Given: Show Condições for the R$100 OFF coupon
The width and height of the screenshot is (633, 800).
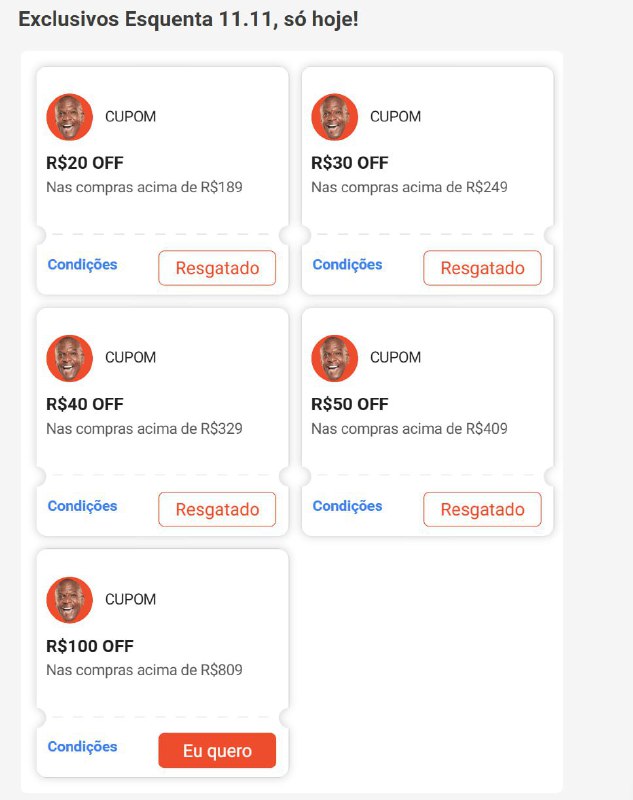Looking at the screenshot, I should coord(82,747).
